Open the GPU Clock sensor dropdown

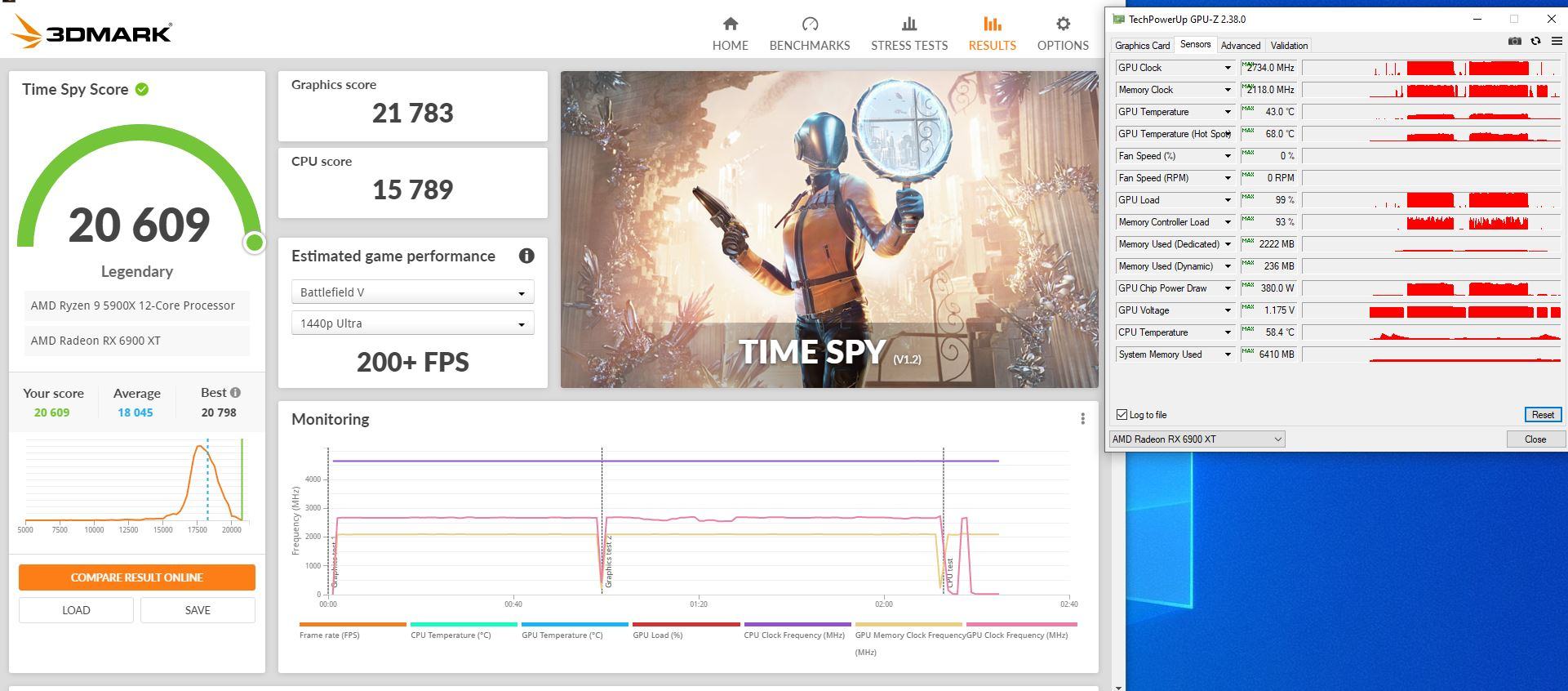click(1227, 68)
